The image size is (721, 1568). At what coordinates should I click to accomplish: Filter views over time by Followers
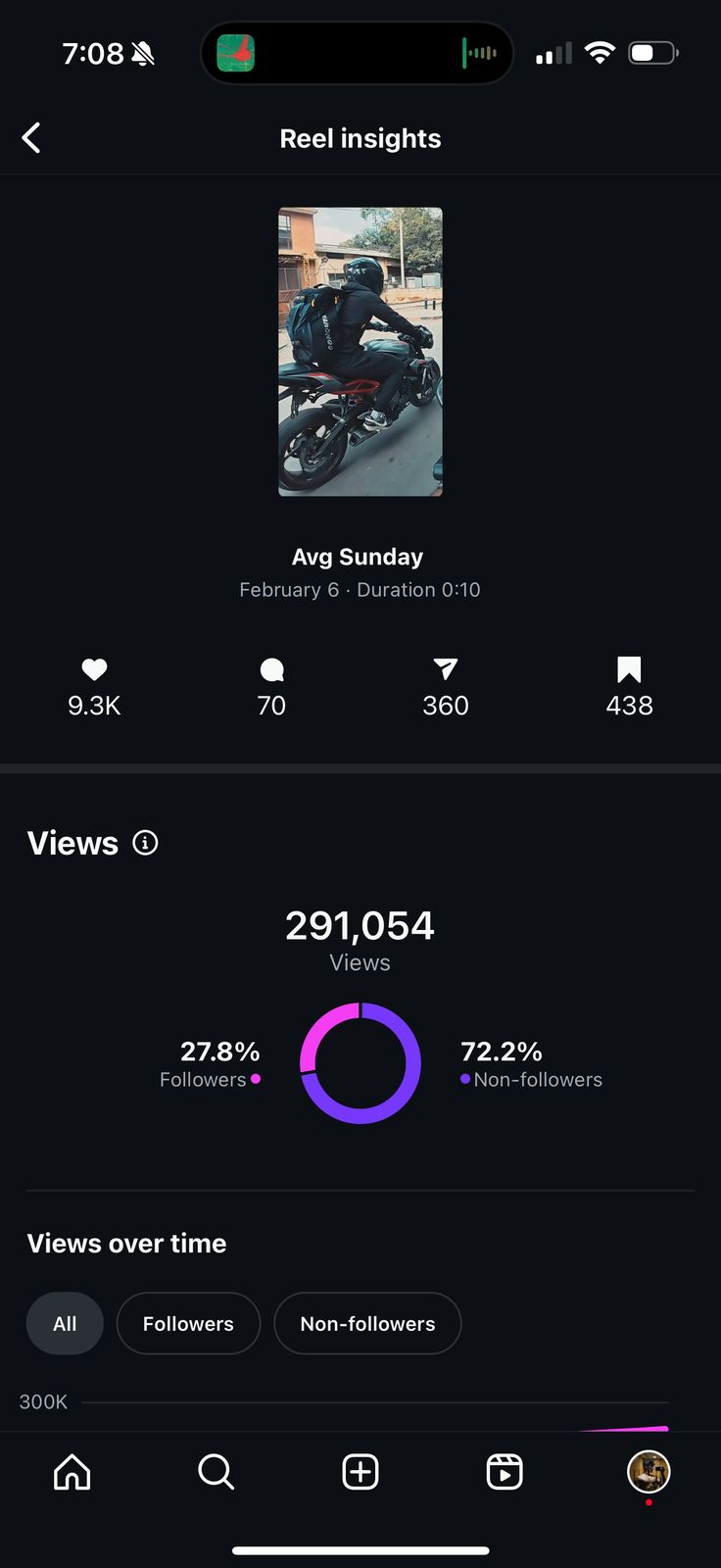pyautogui.click(x=188, y=1323)
